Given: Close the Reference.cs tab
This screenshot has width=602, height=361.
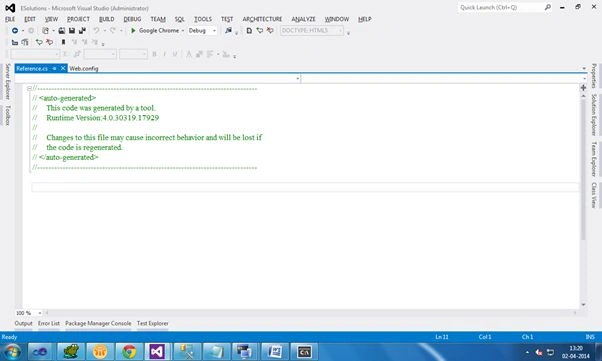Looking at the screenshot, I should point(63,68).
